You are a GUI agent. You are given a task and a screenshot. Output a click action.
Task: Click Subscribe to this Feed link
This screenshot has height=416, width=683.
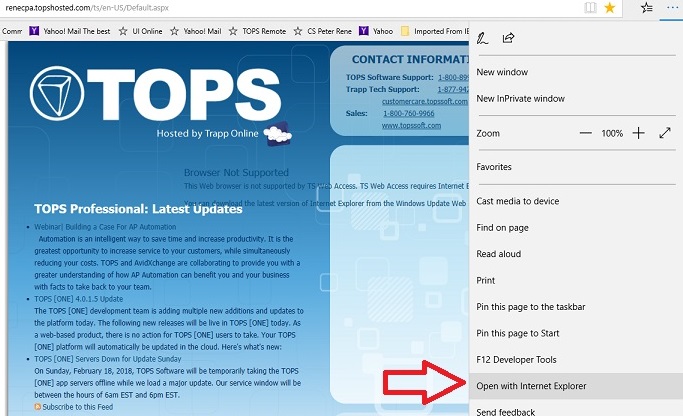click(x=78, y=407)
